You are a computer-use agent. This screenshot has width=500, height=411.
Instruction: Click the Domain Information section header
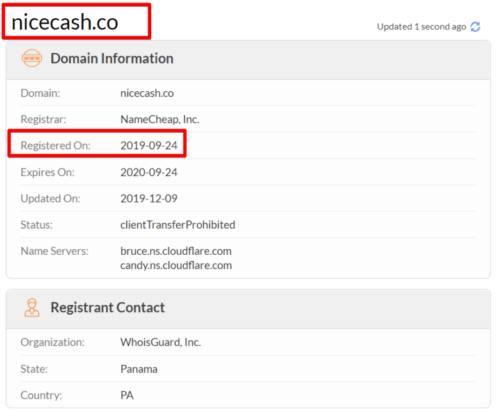coord(112,58)
